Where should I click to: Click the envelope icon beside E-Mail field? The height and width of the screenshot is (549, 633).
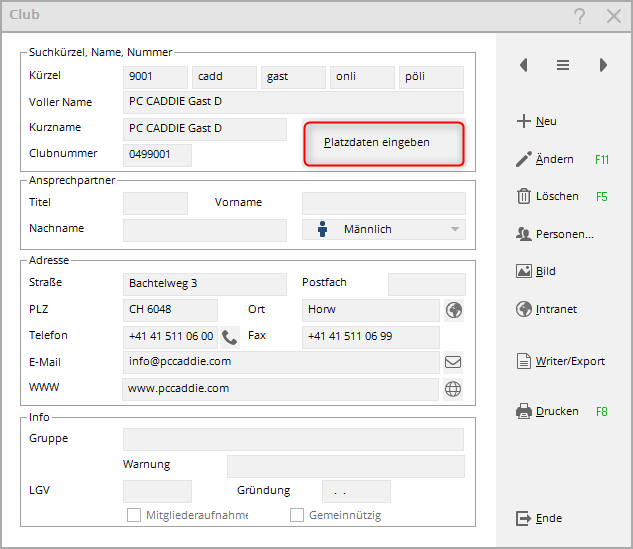click(453, 363)
